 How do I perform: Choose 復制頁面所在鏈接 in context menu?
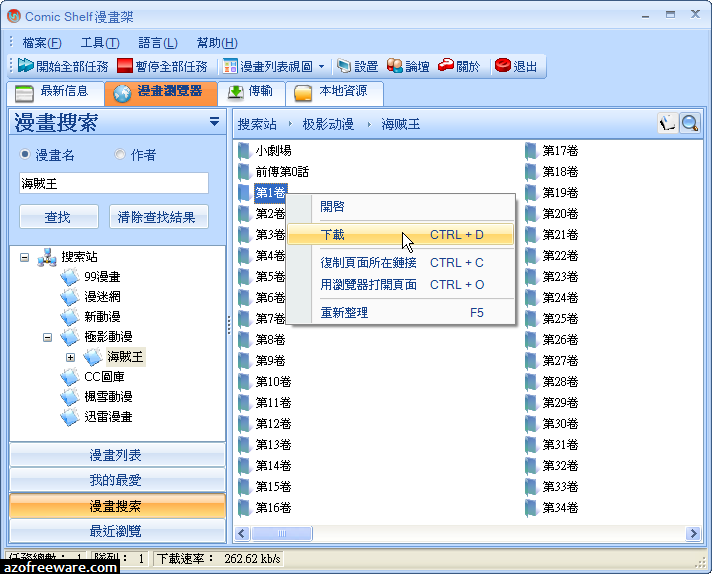click(x=401, y=262)
